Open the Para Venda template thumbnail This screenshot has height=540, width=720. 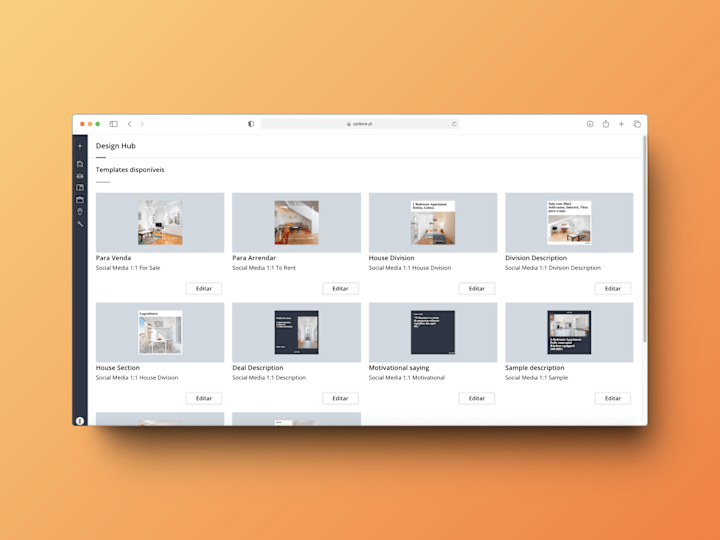pos(160,223)
